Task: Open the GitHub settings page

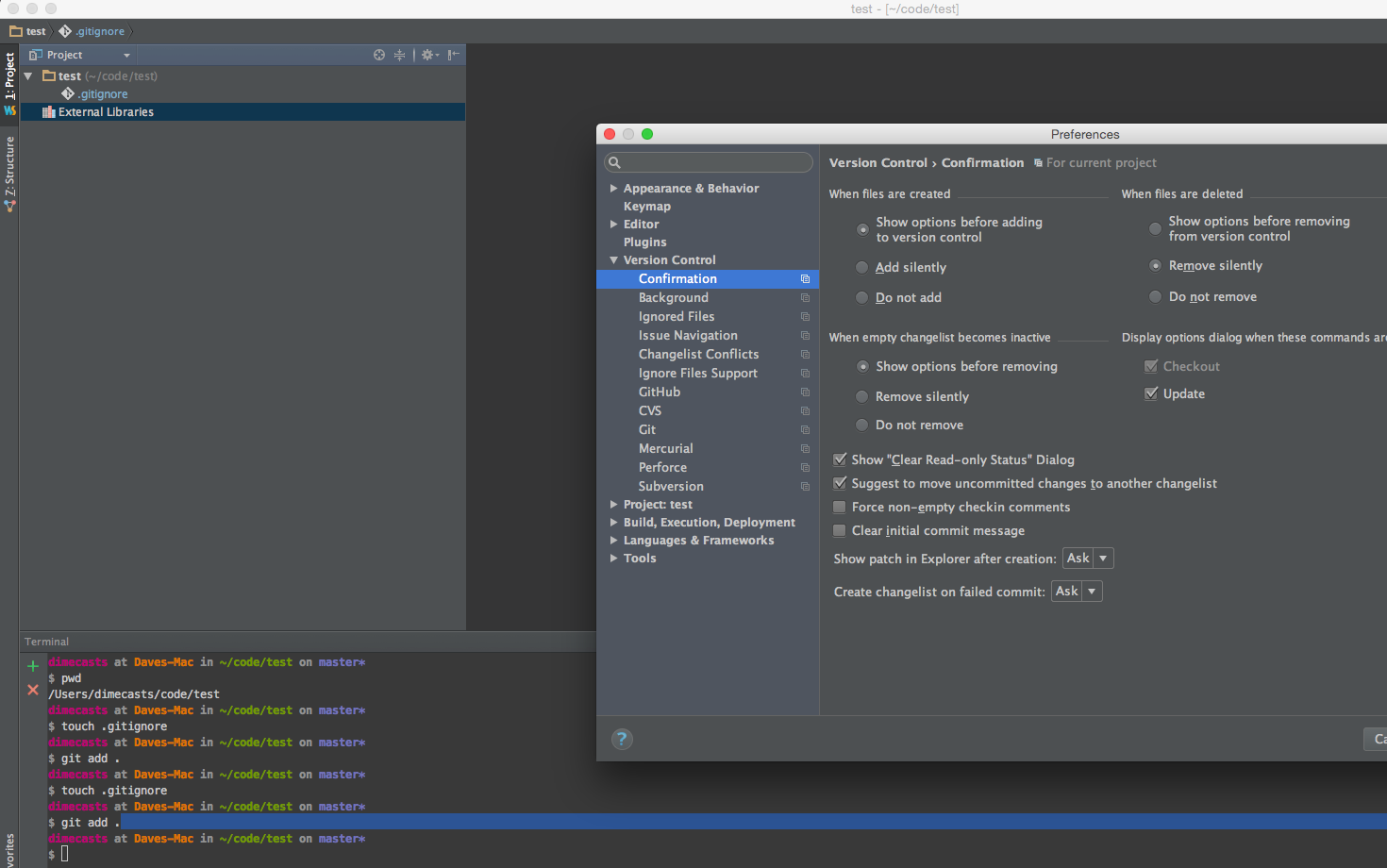Action: click(660, 392)
